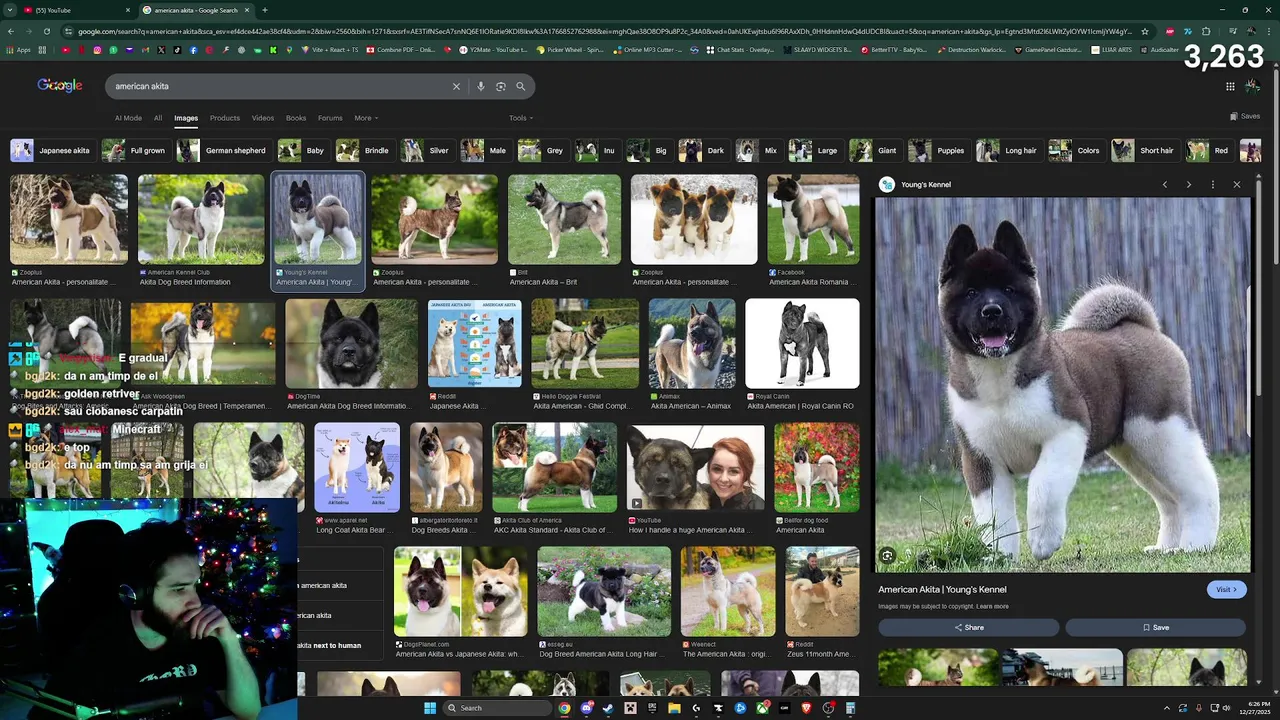Open File Explorer from the taskbar
Viewport: 1280px width, 720px height.
coord(674,708)
